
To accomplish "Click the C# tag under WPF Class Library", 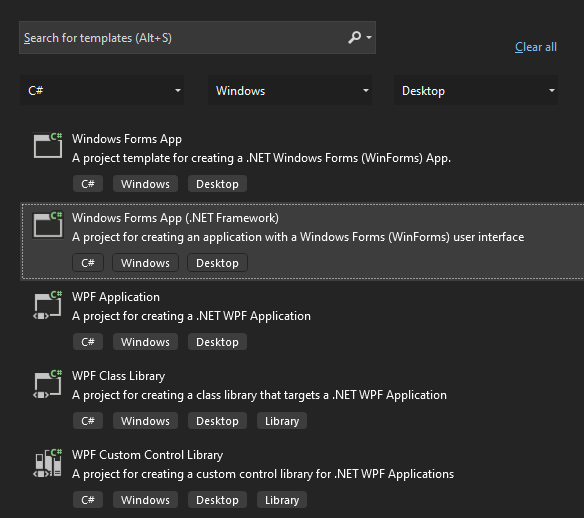I will pyautogui.click(x=88, y=421).
